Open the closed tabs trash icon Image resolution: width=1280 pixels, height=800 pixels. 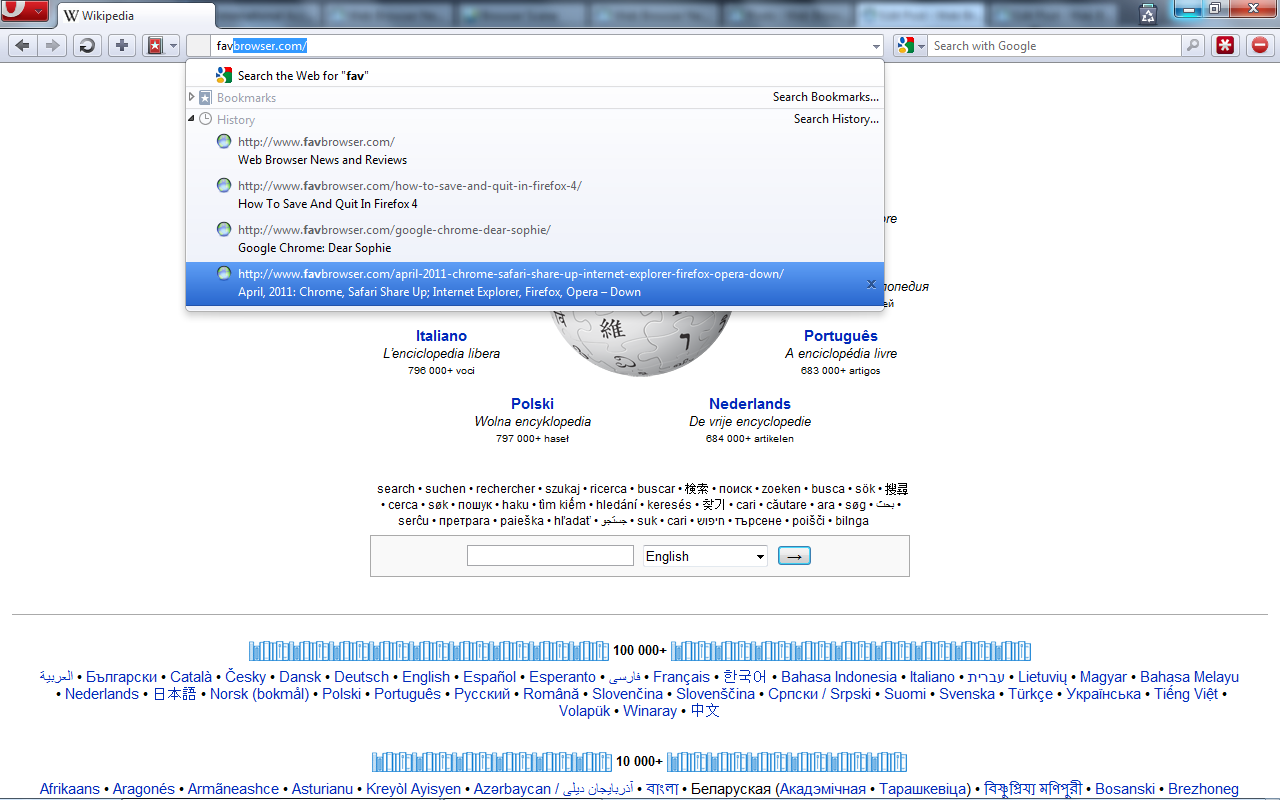click(x=1148, y=13)
